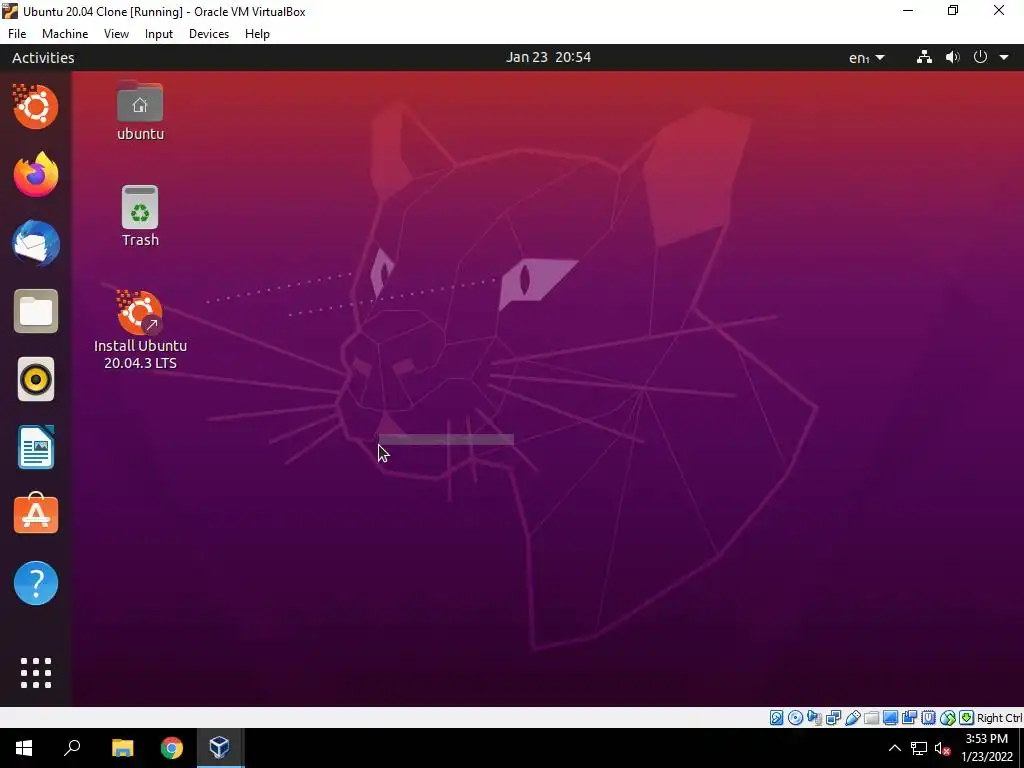Open Ubuntu Software from the dock
Image resolution: width=1024 pixels, height=768 pixels.
tap(36, 515)
